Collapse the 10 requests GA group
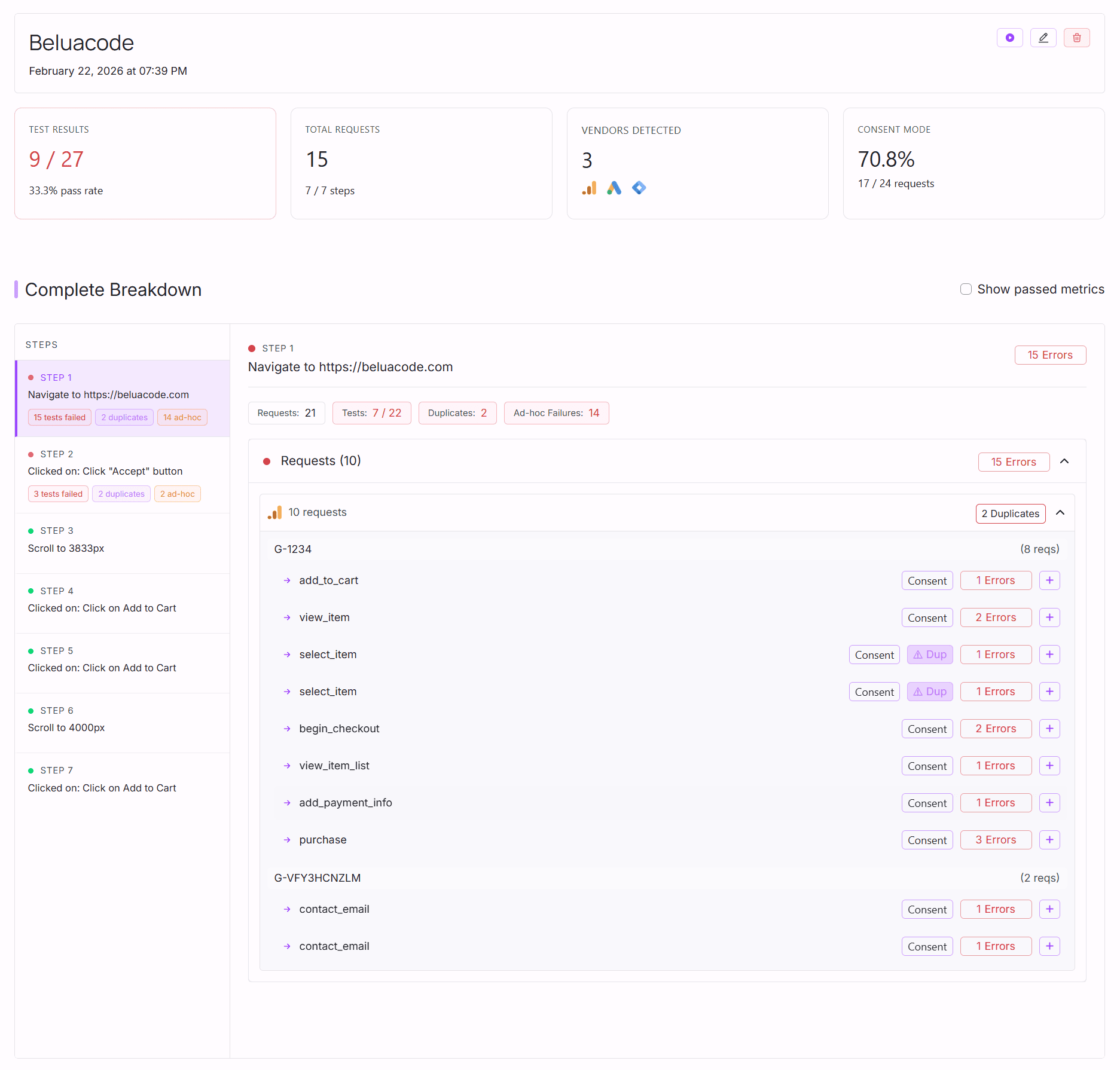Image resolution: width=1120 pixels, height=1070 pixels. (1061, 512)
